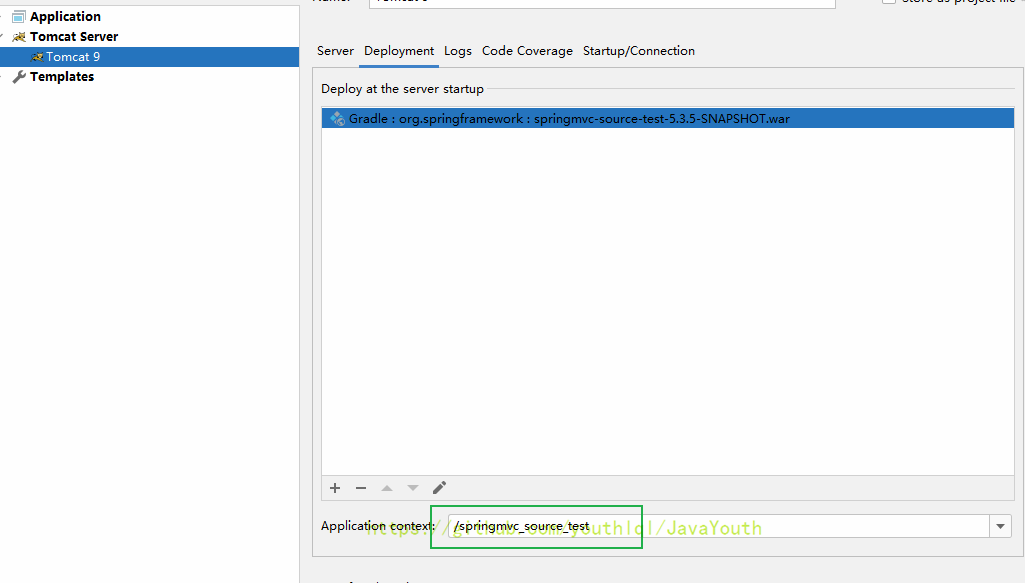Select the Templates node label in the tree
Image resolution: width=1025 pixels, height=583 pixels.
point(62,77)
